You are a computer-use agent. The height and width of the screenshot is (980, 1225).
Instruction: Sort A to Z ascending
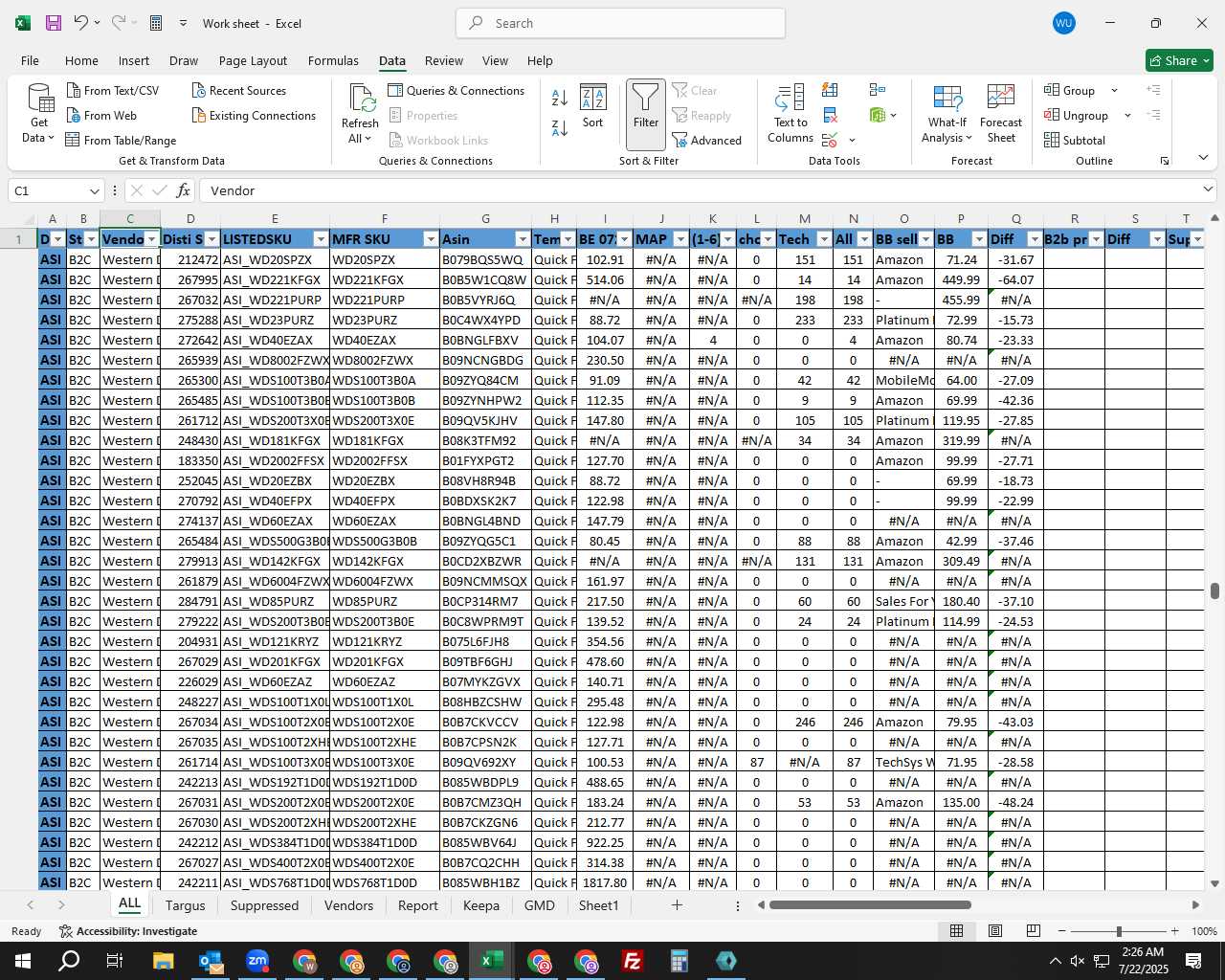(x=560, y=97)
